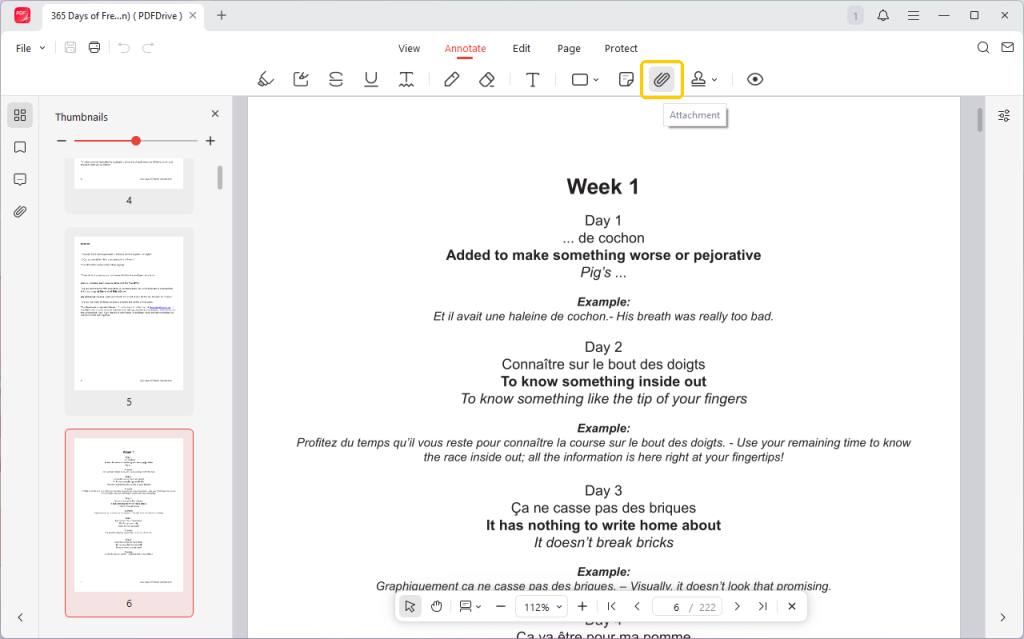
Task: Toggle the Thumbnails sidebar panel
Action: tap(20, 115)
